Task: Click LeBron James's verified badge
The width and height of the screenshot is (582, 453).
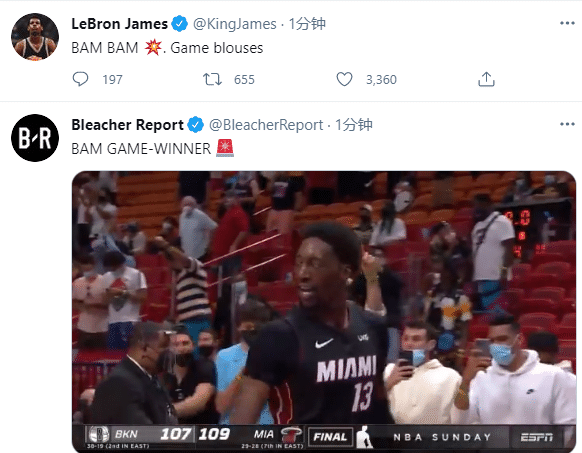Action: click(180, 24)
